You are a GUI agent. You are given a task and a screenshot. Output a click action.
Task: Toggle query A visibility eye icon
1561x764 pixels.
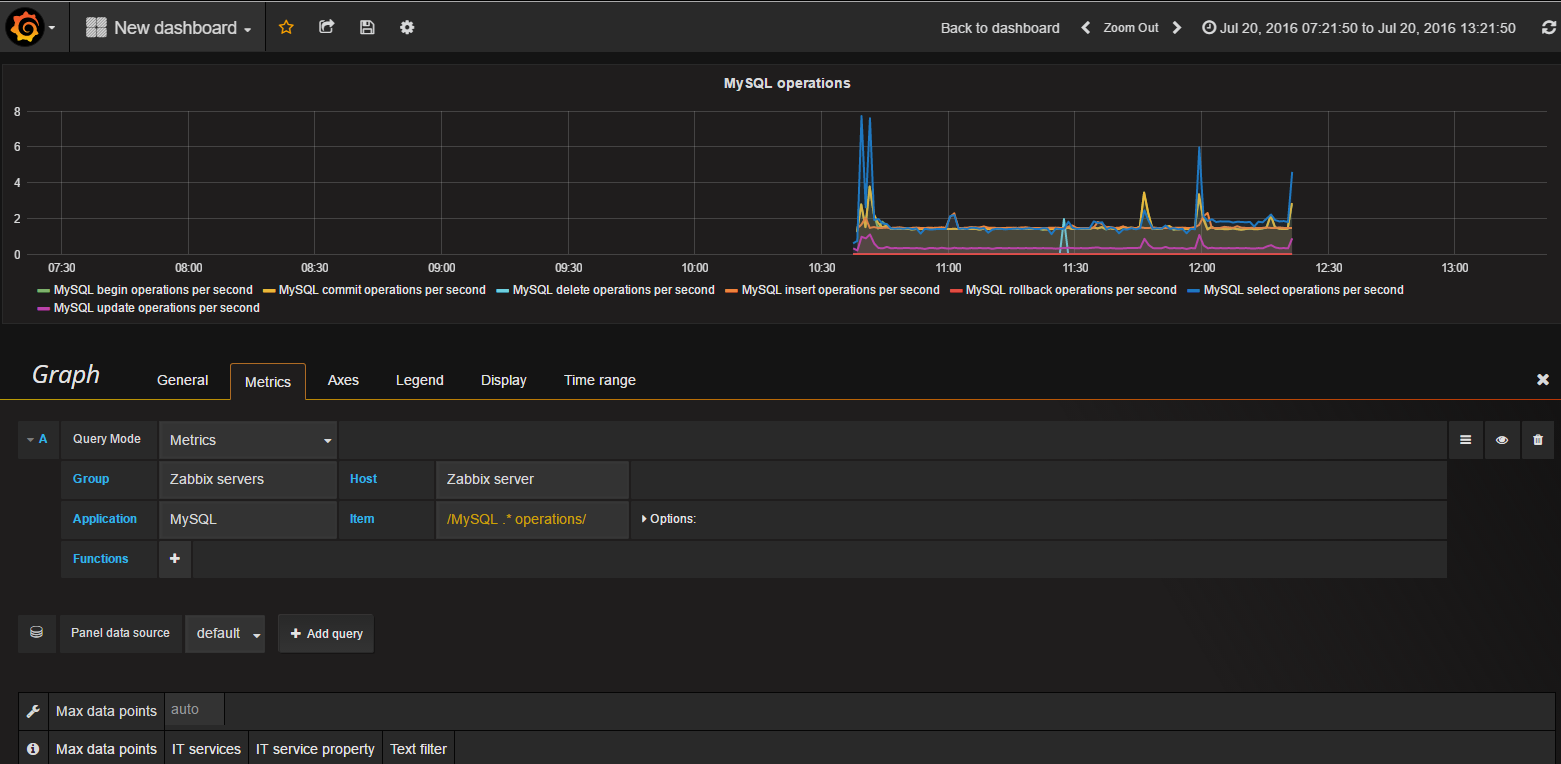[1502, 440]
